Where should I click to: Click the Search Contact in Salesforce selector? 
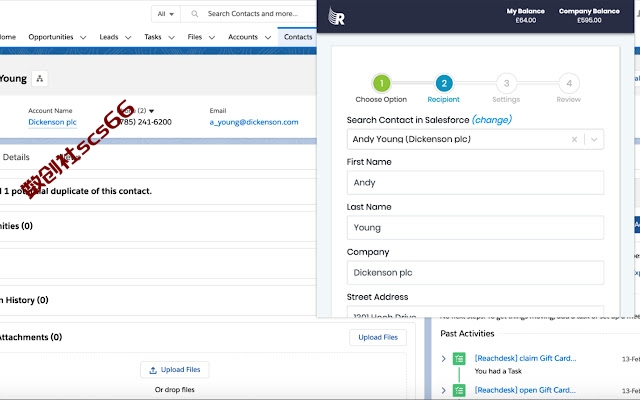coord(475,139)
